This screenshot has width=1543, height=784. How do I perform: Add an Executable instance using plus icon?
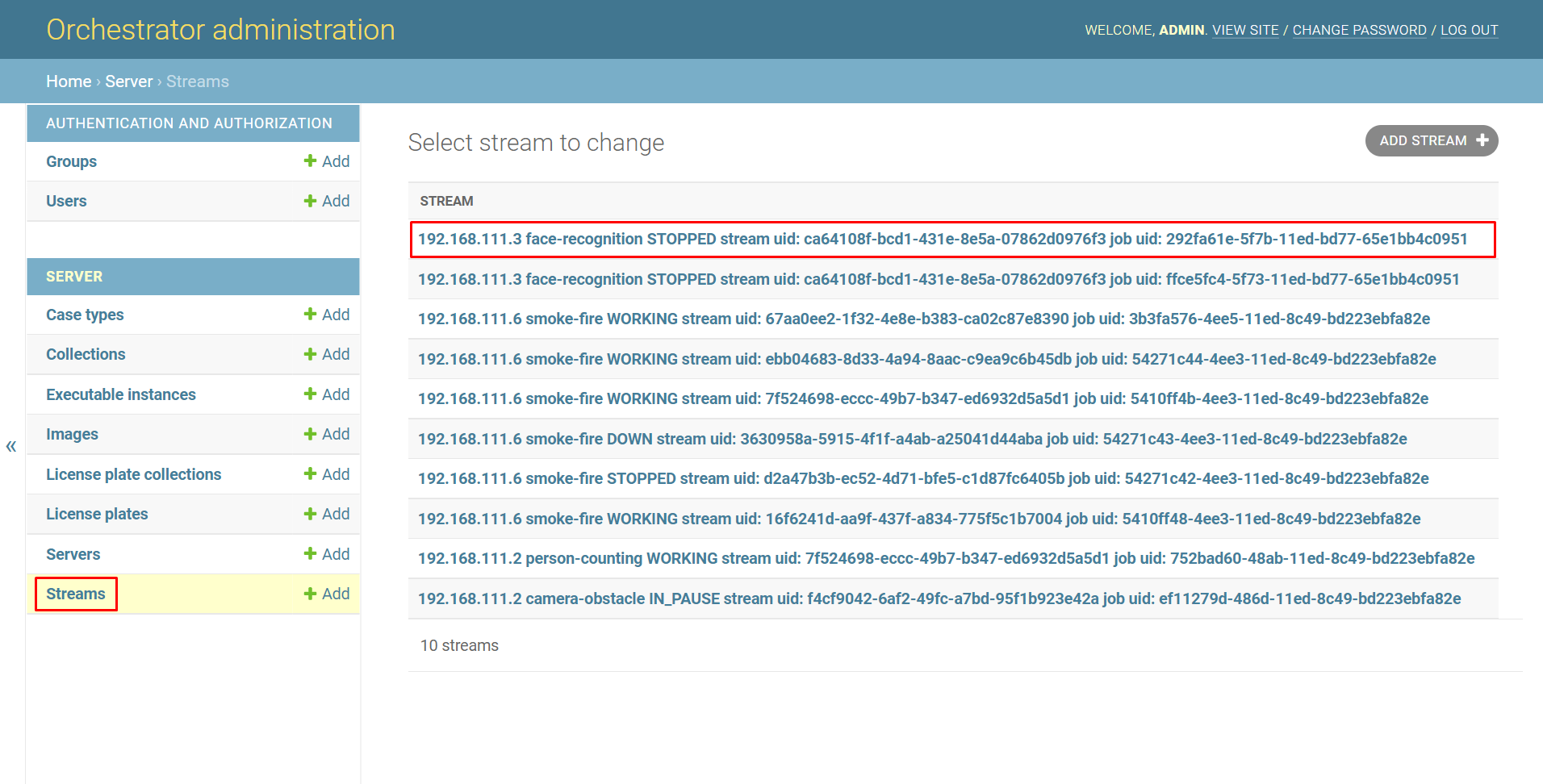[310, 394]
